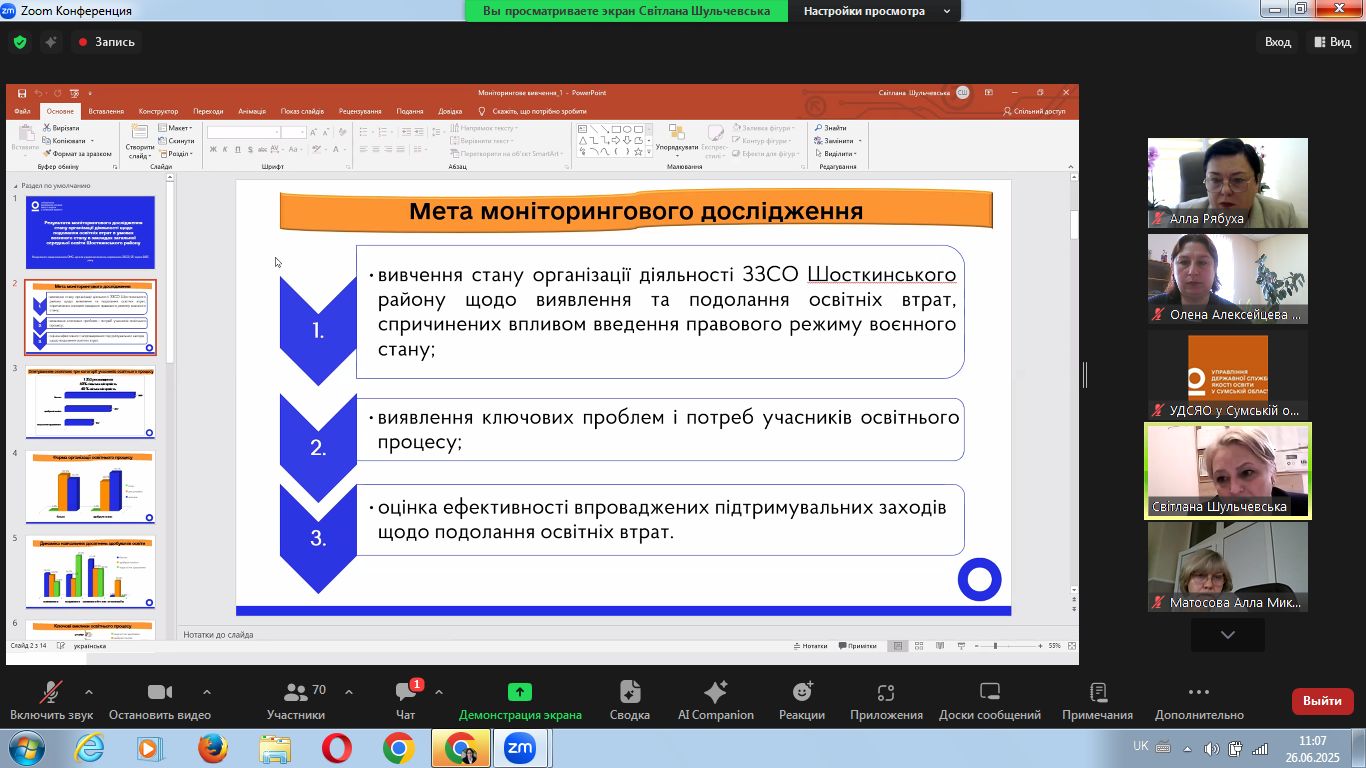Open the Reactions emoji icon
Screen dimensions: 1366x768
(x=802, y=693)
